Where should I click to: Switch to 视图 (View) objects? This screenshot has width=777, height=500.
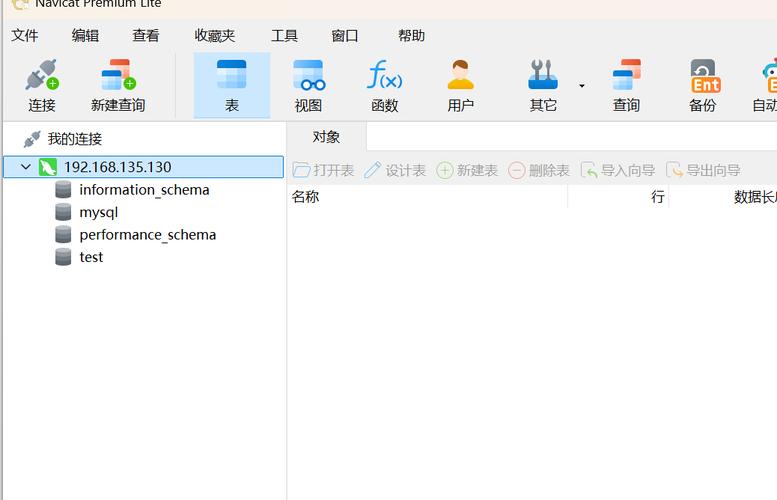[308, 86]
